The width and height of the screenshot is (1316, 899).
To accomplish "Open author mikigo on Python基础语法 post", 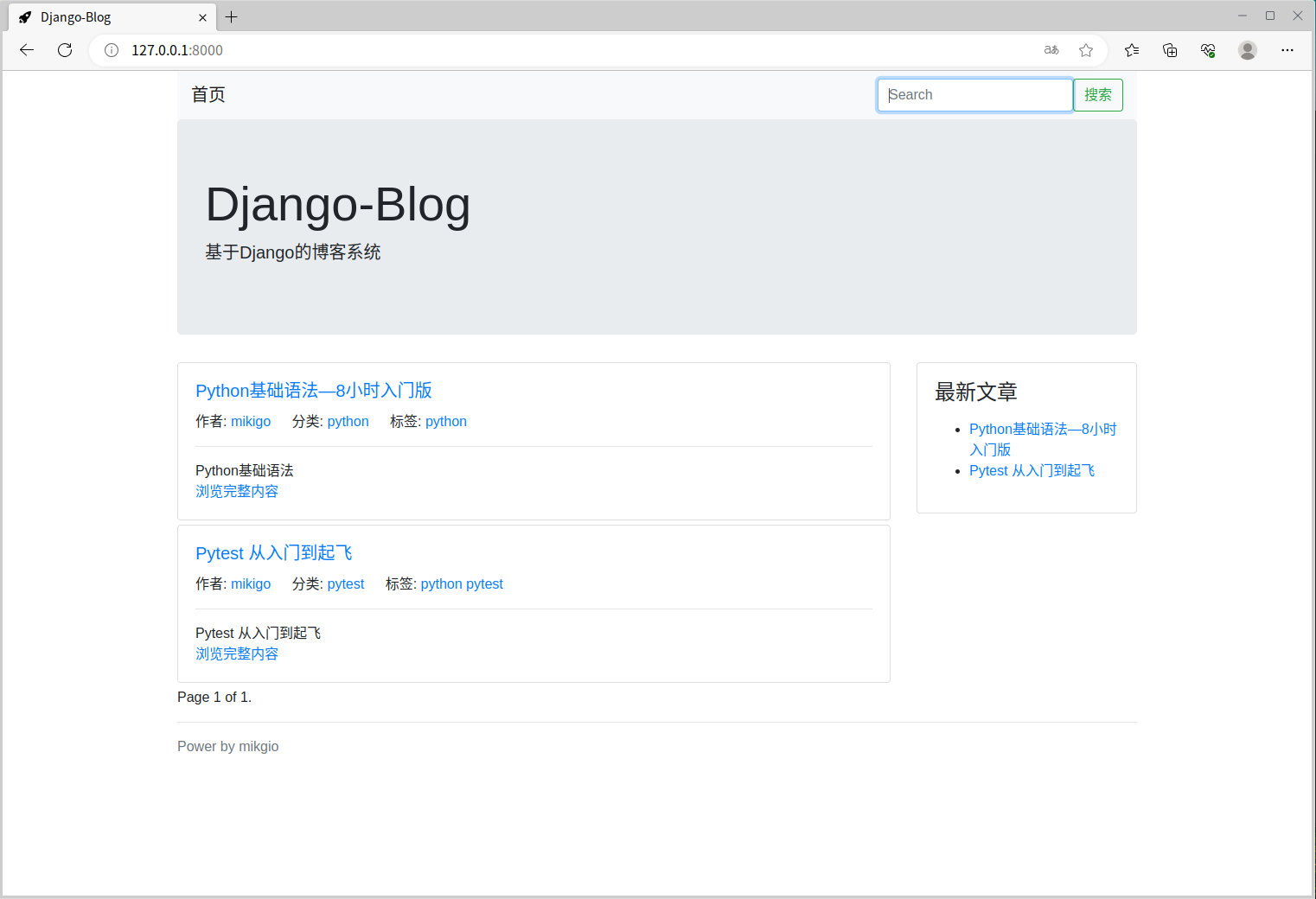I will 251,422.
